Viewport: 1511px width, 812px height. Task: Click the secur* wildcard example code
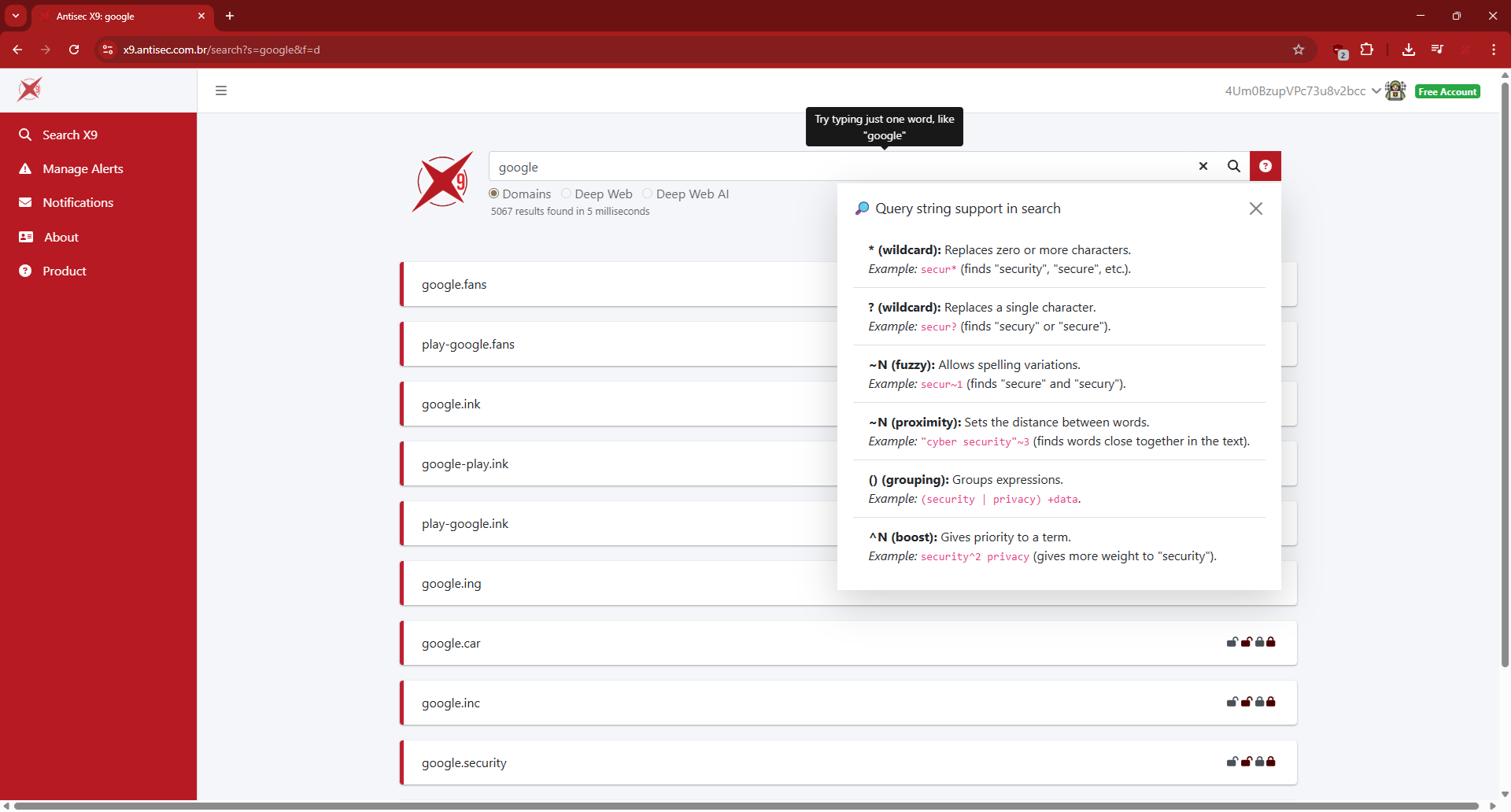938,269
